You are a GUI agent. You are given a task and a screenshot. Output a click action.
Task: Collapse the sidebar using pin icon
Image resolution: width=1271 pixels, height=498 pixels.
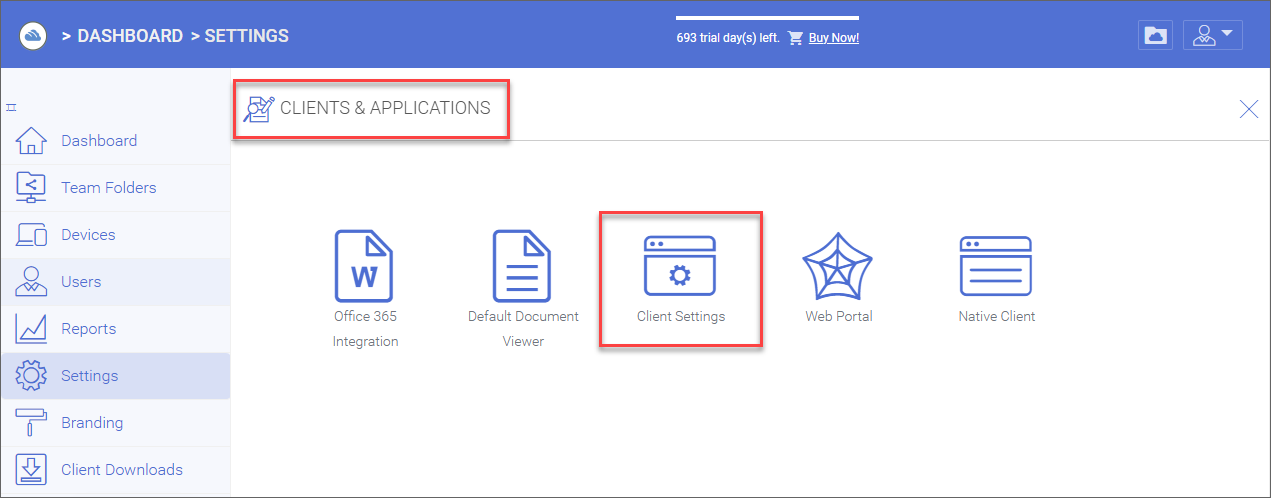(11, 107)
